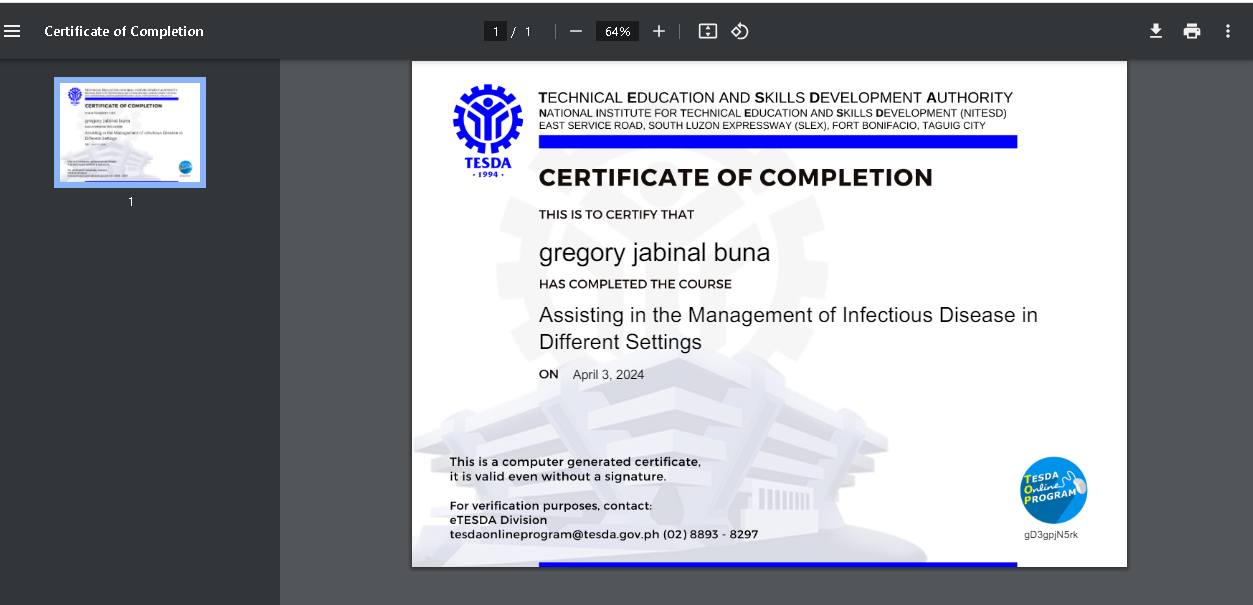
Task: Print the certificate using the printer icon
Action: (1192, 31)
